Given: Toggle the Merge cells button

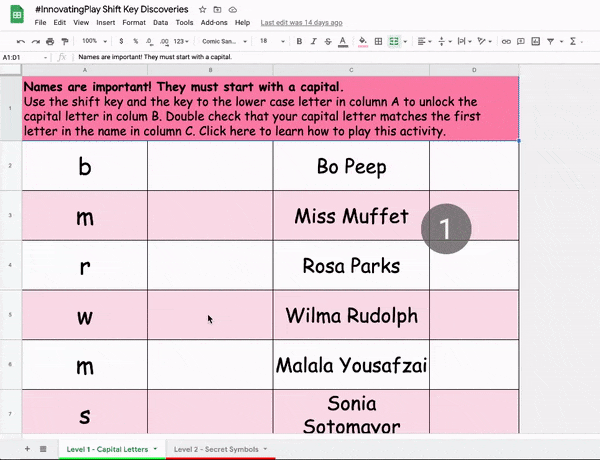Looking at the screenshot, I should click(x=394, y=41).
